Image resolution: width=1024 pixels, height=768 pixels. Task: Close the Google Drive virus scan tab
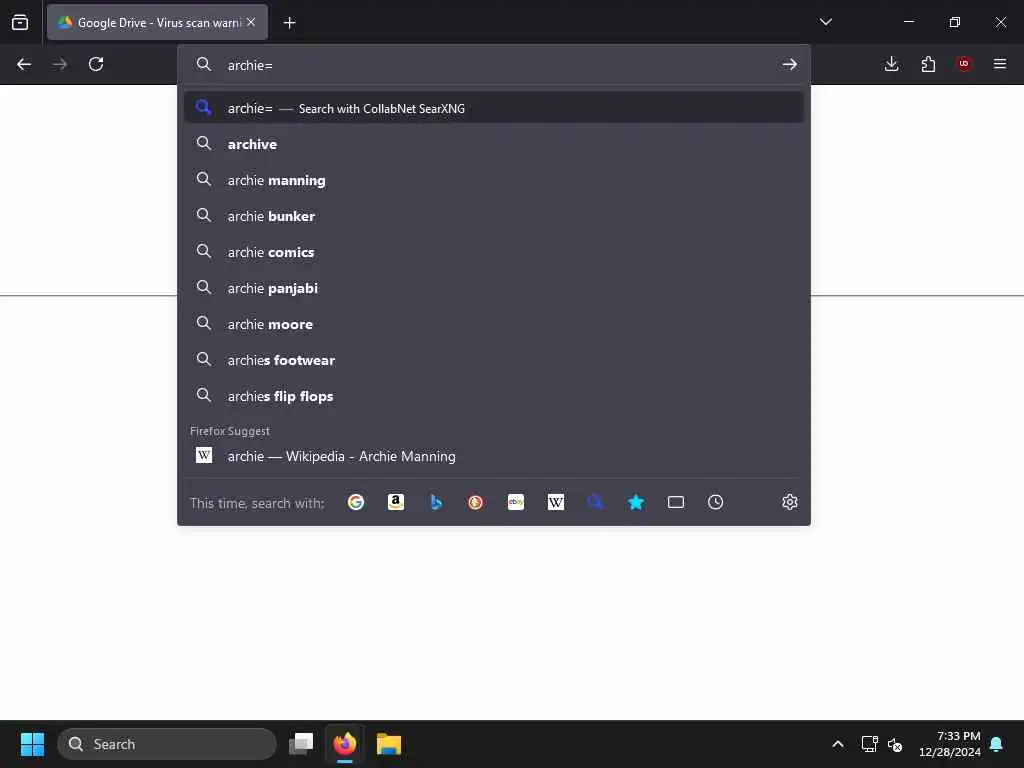[x=251, y=22]
